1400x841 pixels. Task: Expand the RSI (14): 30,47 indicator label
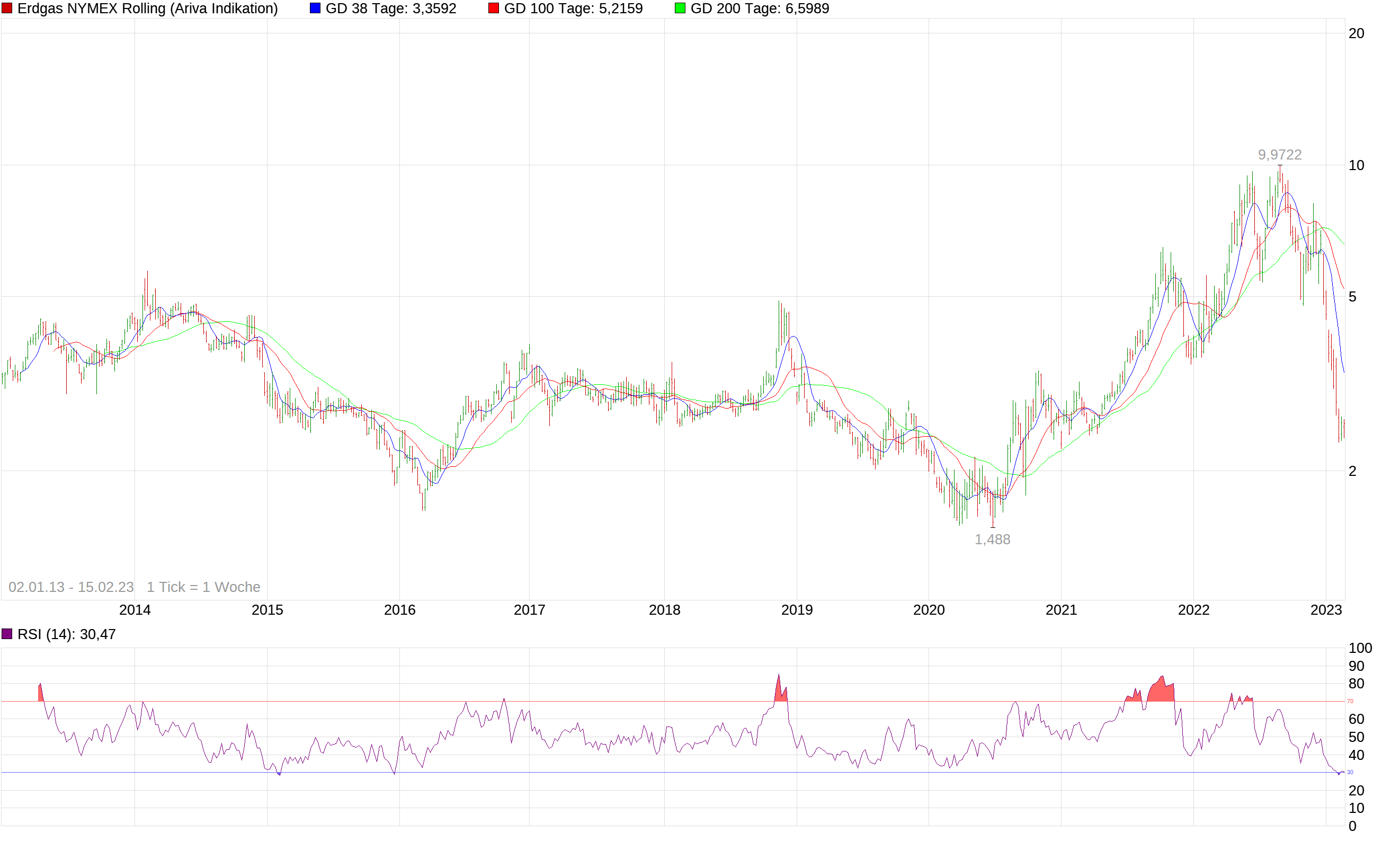coord(67,634)
